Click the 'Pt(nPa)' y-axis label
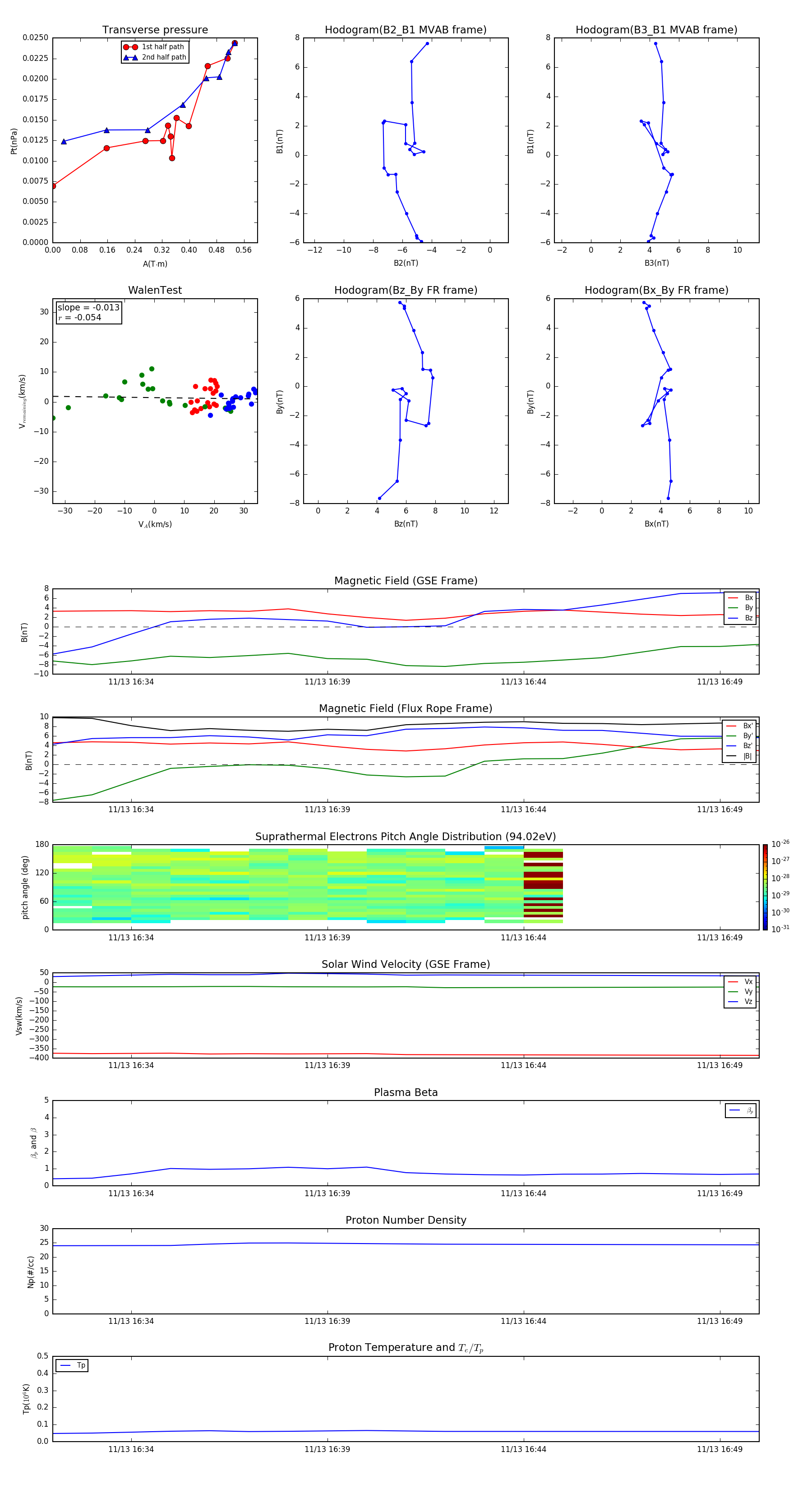 pos(14,140)
